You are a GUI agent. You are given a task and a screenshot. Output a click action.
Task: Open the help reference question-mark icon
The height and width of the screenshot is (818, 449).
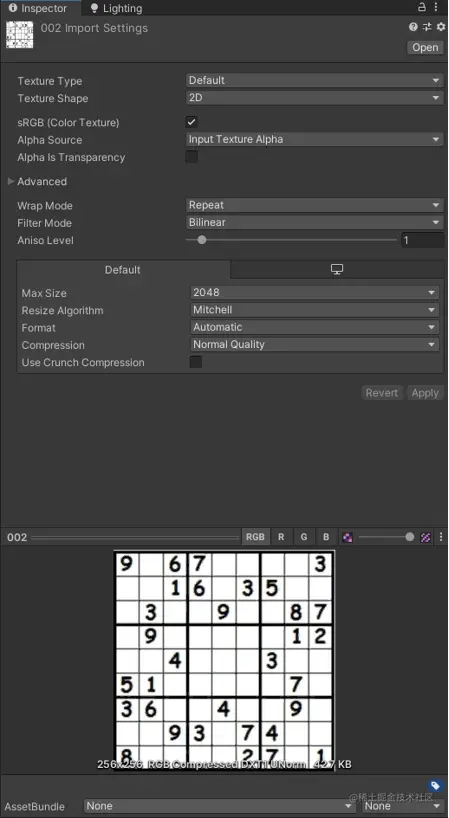click(x=413, y=27)
